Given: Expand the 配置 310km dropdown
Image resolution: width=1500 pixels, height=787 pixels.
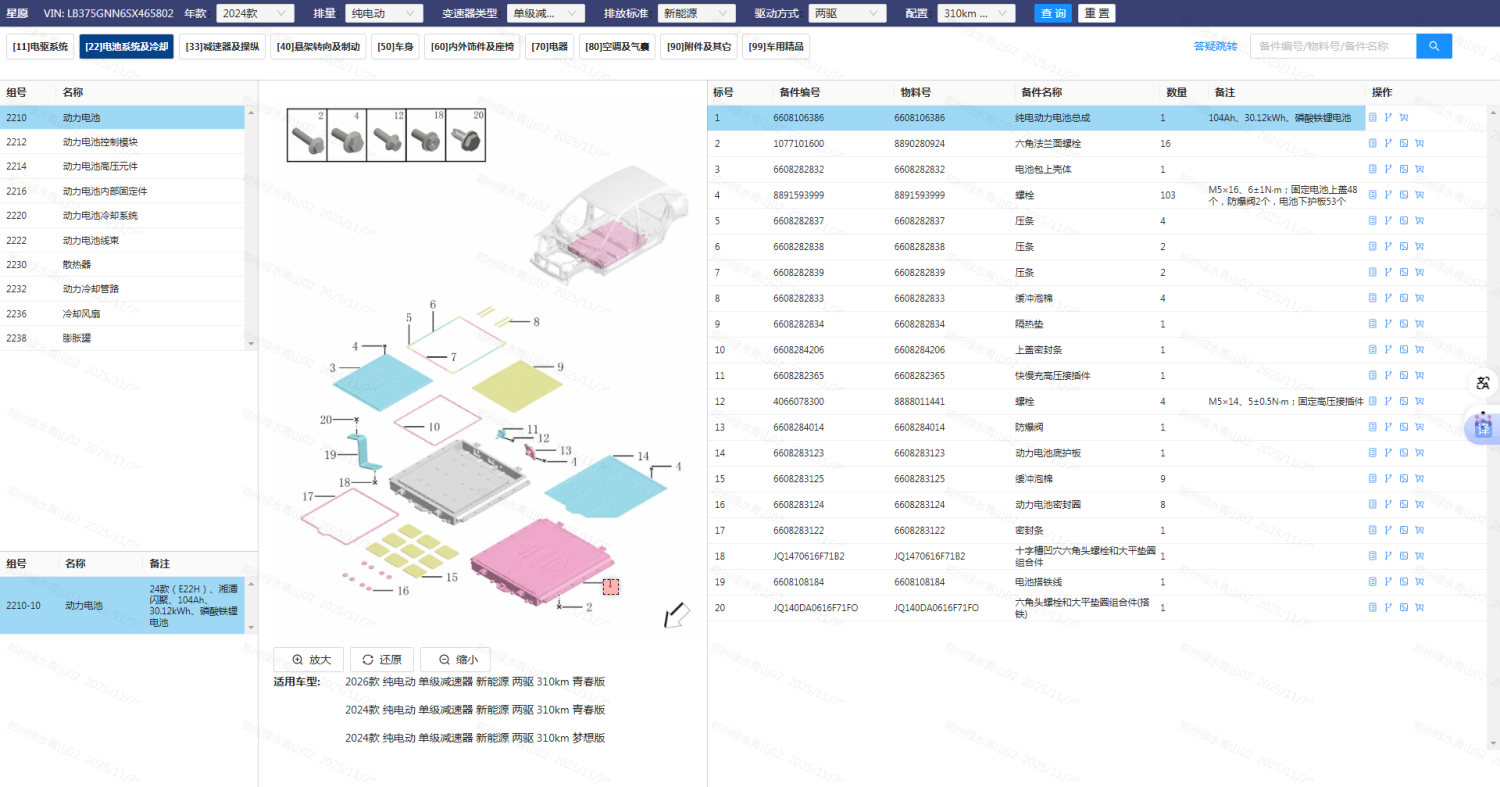Looking at the screenshot, I should [x=976, y=13].
